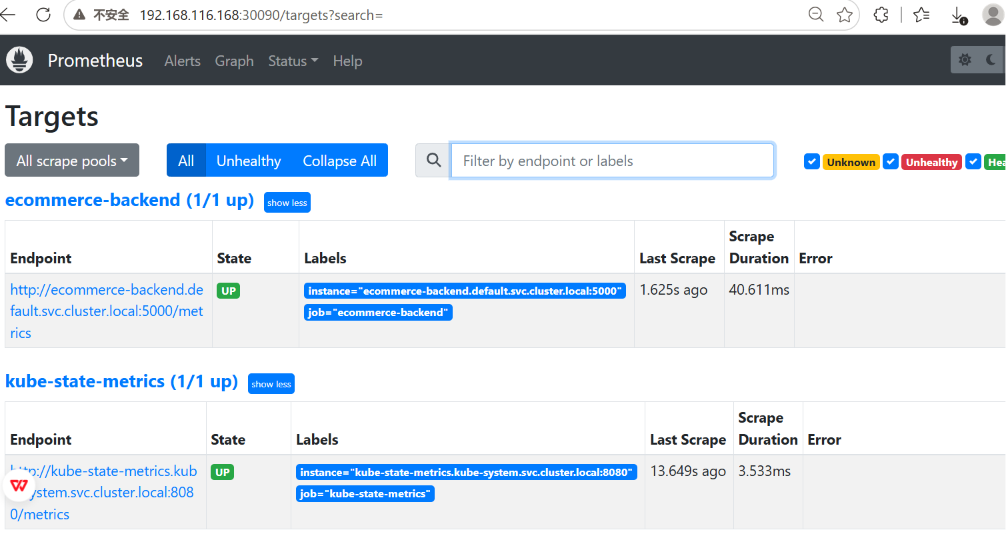Click the gear theme settings icon
This screenshot has height=534, width=1006.
[x=964, y=60]
